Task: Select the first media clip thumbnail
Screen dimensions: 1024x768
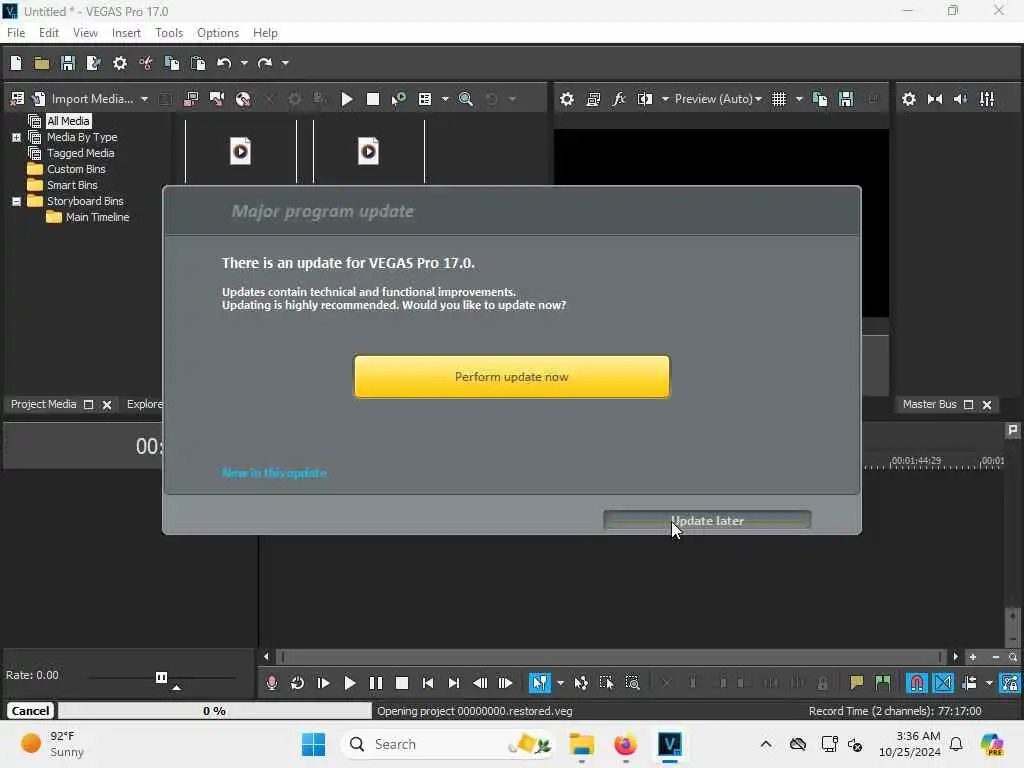Action: 240,152
